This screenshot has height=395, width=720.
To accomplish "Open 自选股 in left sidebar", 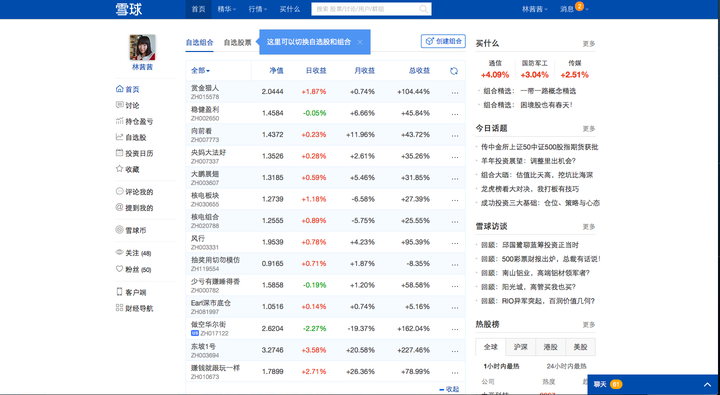I will 131,137.
